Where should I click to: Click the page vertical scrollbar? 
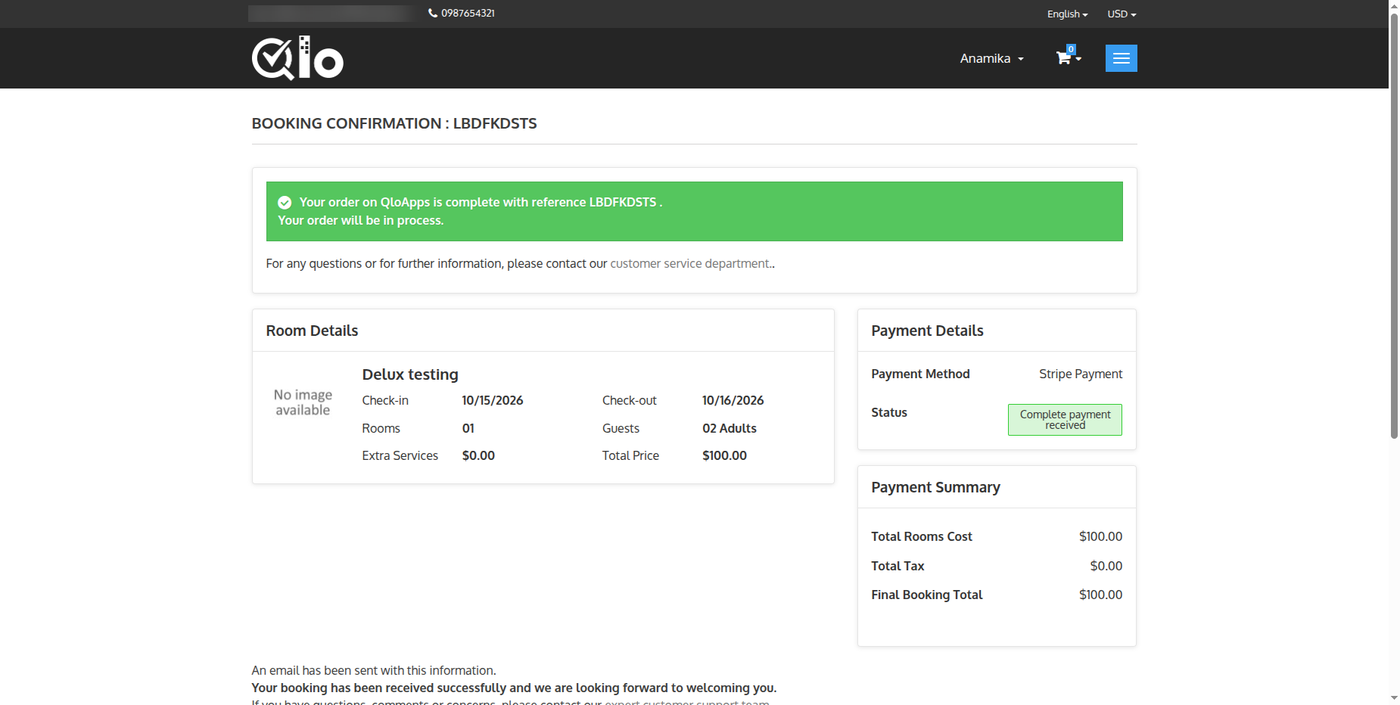(1394, 225)
